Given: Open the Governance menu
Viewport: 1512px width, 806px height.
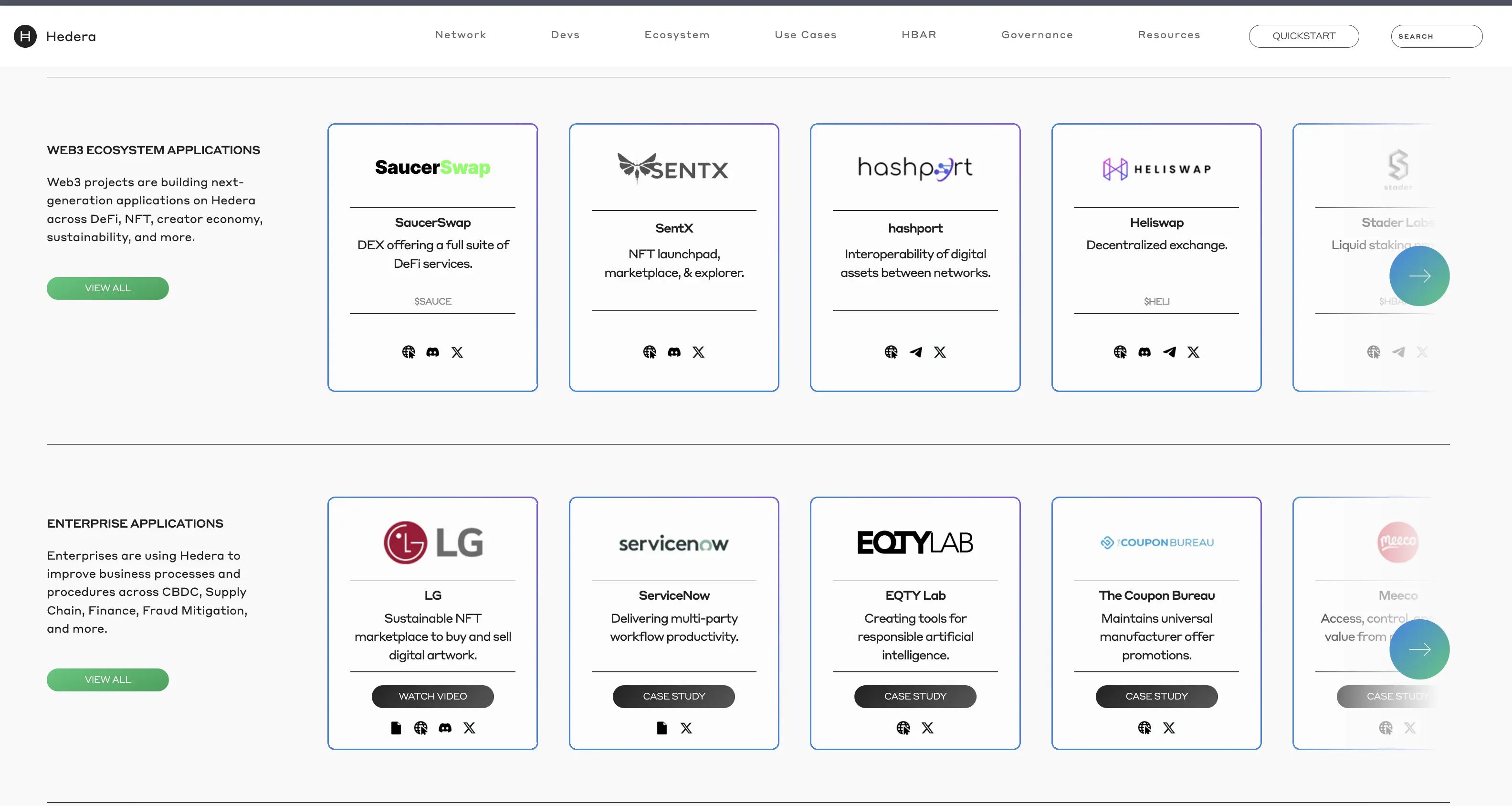Looking at the screenshot, I should [x=1037, y=35].
